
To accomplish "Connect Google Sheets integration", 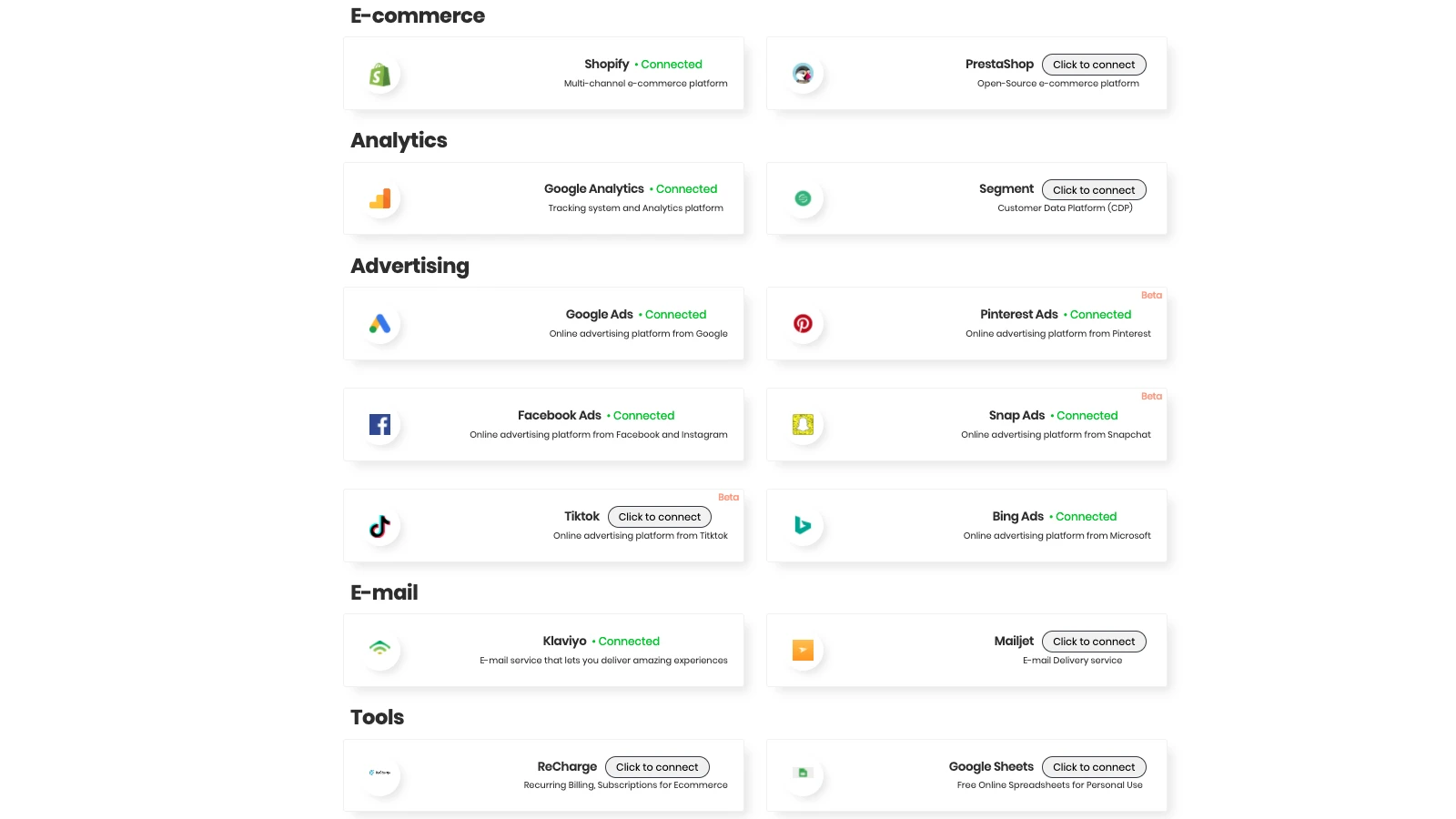I will click(x=1094, y=767).
